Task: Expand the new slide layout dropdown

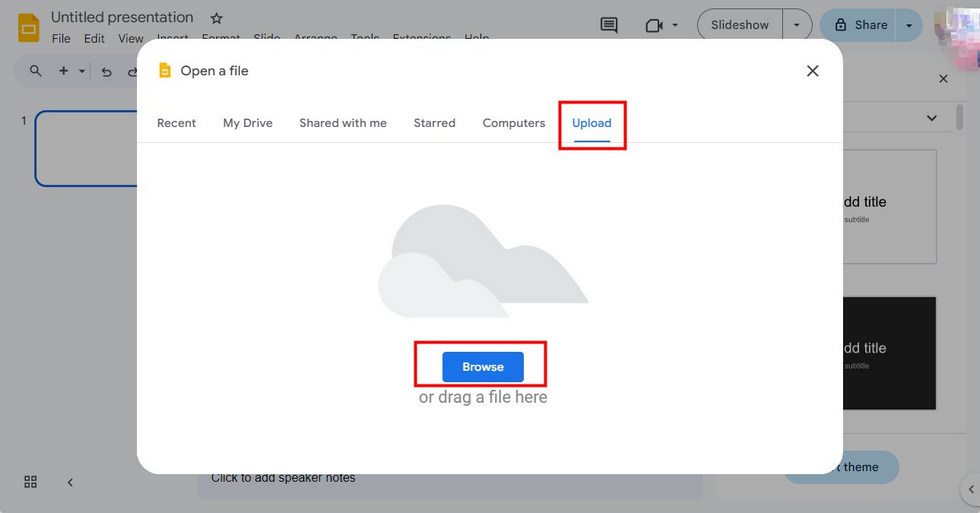Action: pos(82,71)
